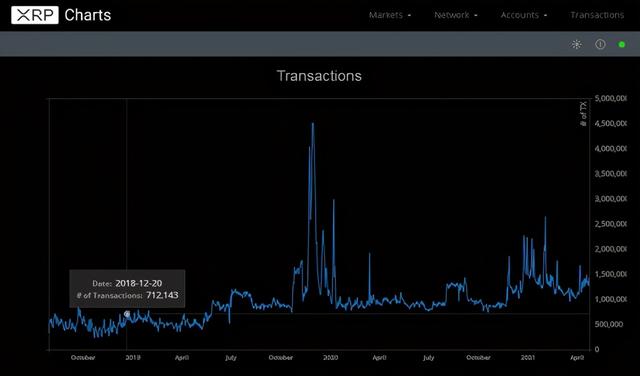Viewport: 640px width, 376px height.
Task: Click the 4,500,000 y-axis label
Action: pyautogui.click(x=611, y=124)
